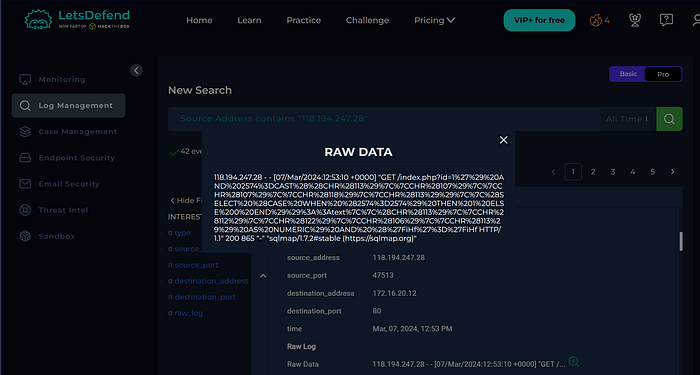Select results page 3
Image resolution: width=700 pixels, height=375 pixels.
click(613, 172)
